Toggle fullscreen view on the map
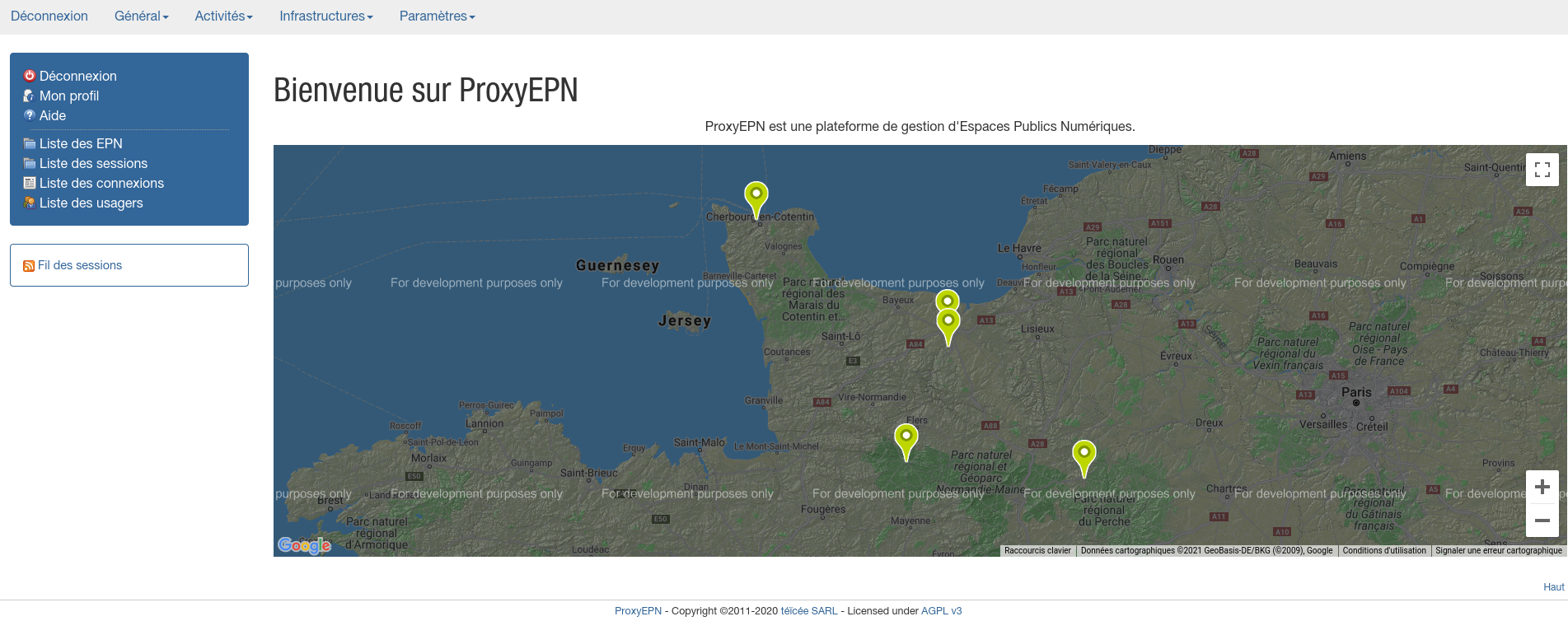This screenshot has width=1568, height=621. coord(1542,170)
